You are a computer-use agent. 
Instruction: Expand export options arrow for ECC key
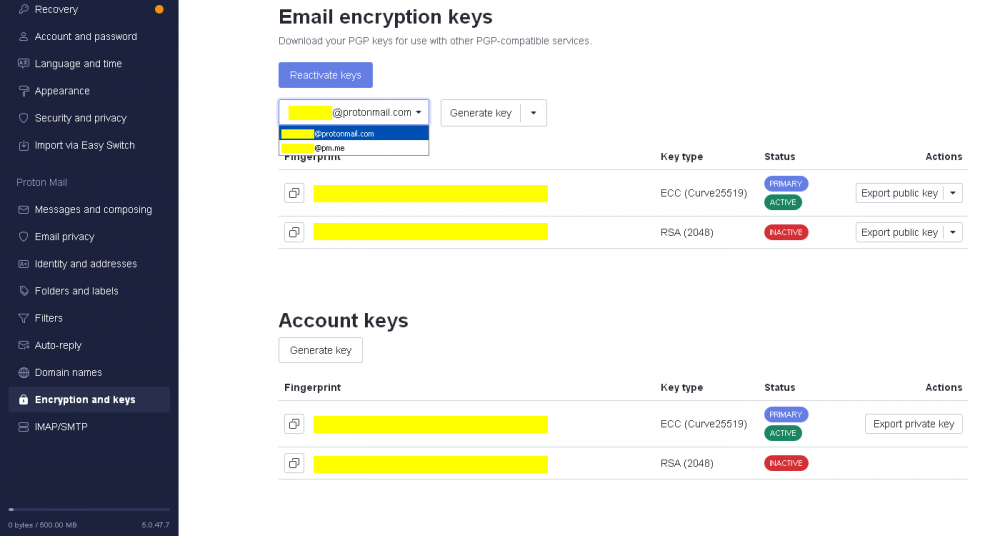pyautogui.click(x=952, y=193)
